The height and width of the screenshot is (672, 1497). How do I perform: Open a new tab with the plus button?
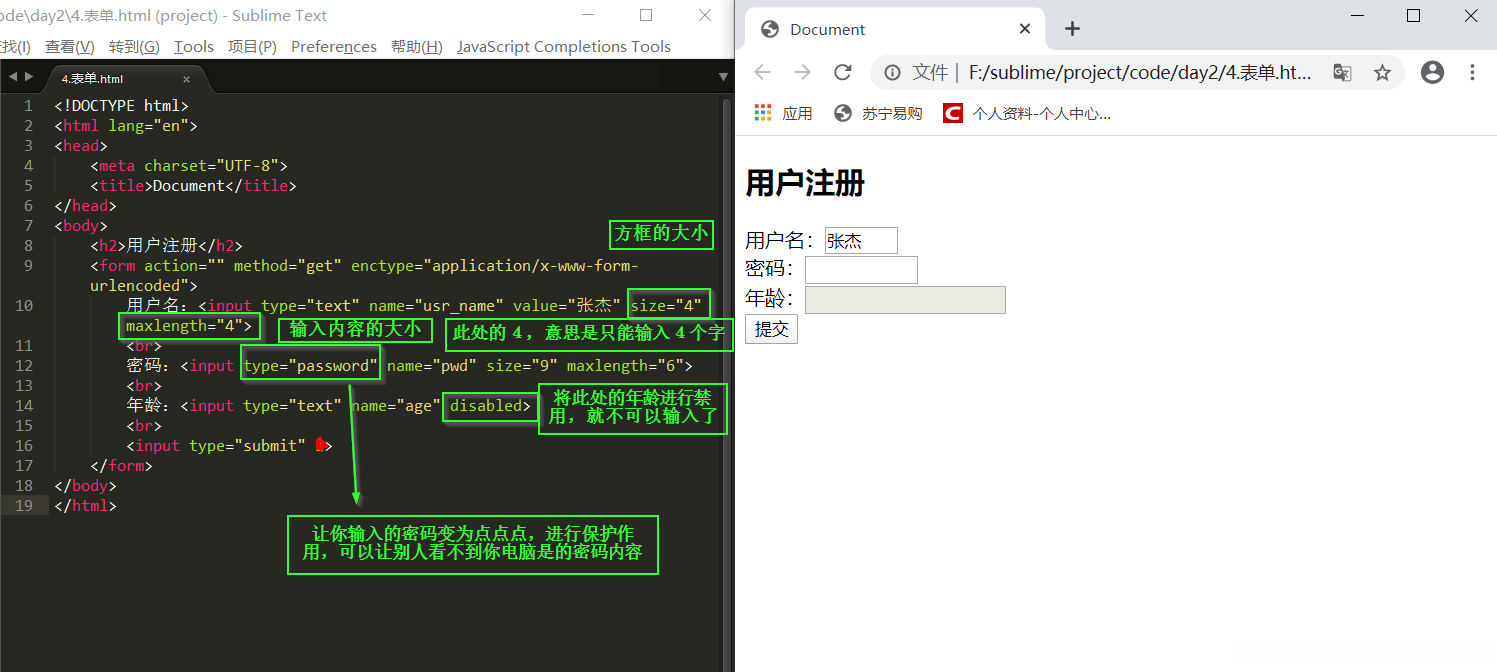1072,29
